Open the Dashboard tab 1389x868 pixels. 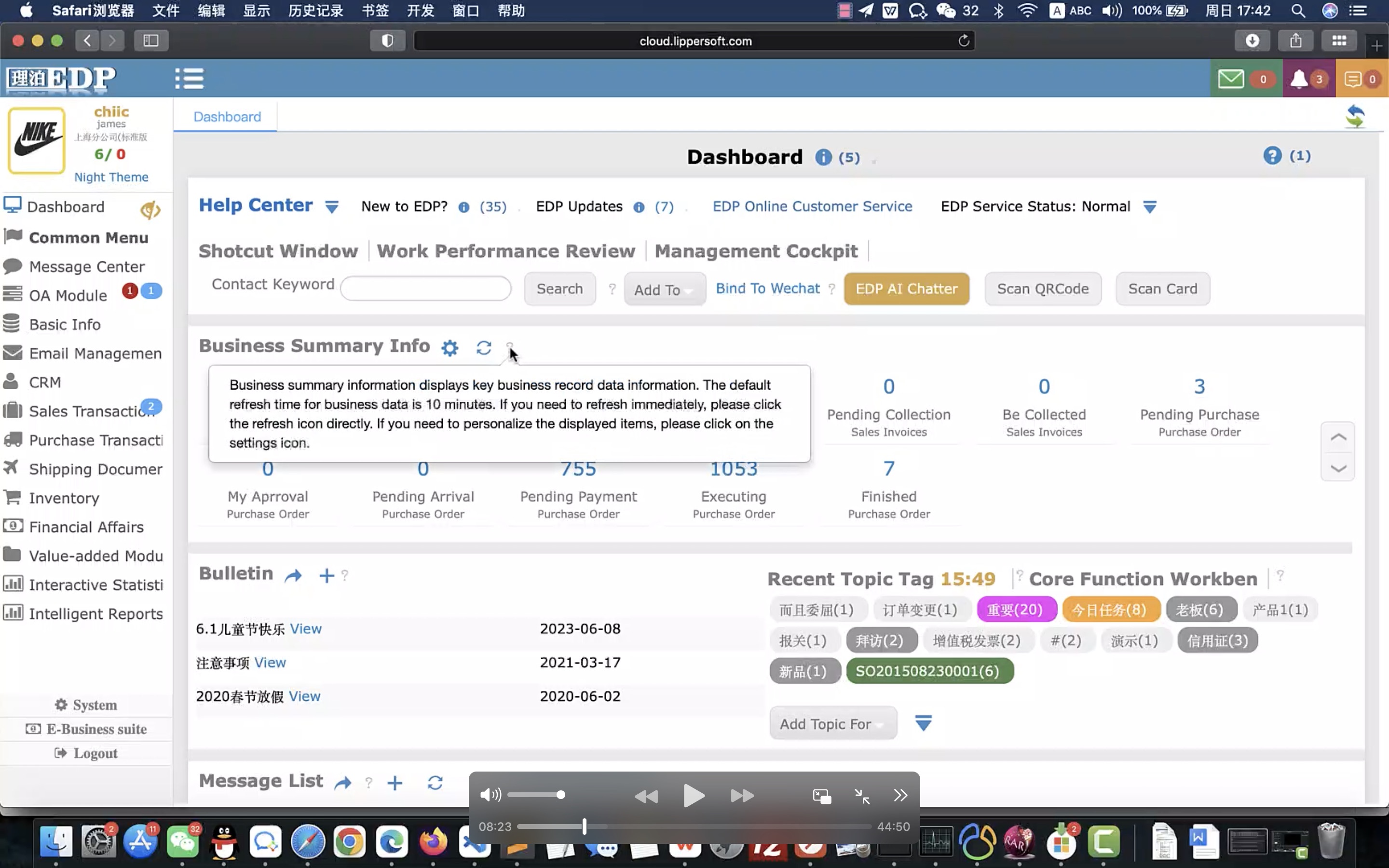pos(226,116)
